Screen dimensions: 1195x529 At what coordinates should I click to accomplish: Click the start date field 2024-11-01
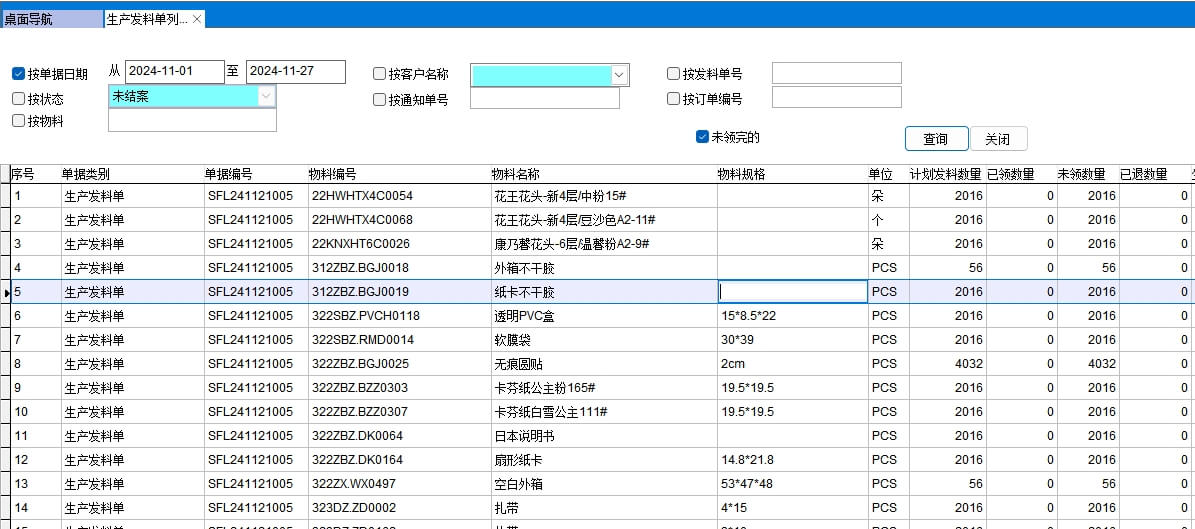(x=174, y=72)
